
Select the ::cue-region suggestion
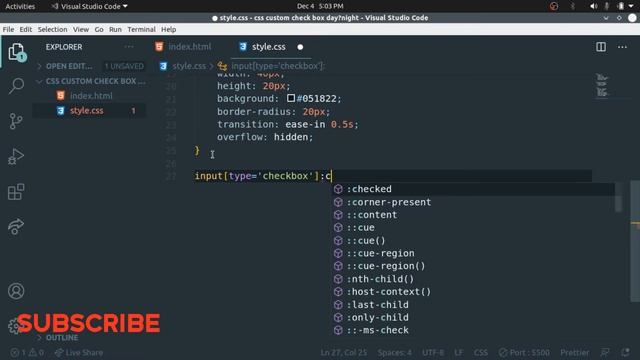pyautogui.click(x=380, y=253)
